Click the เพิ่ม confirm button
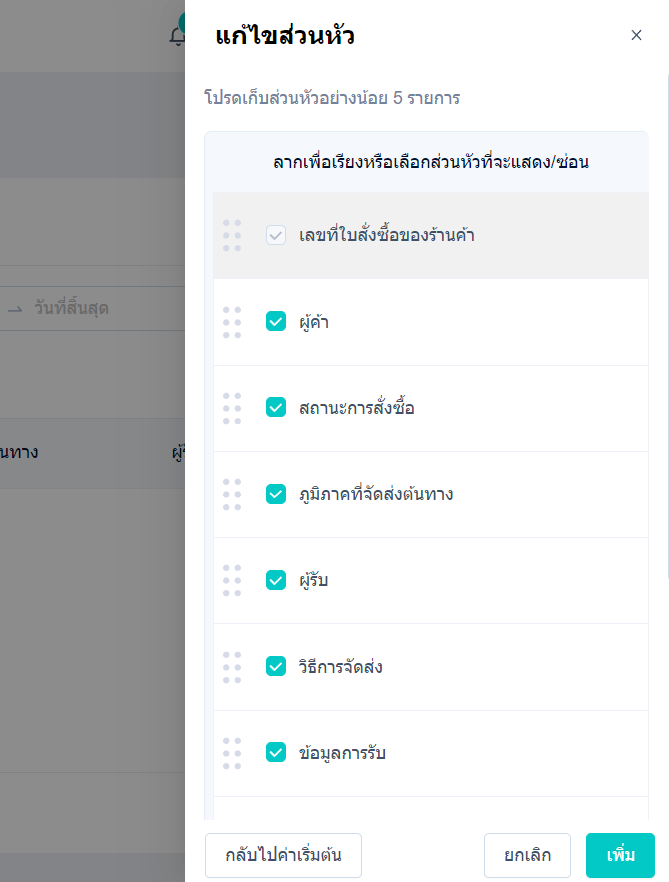Screen dimensions: 669x882 click(x=620, y=855)
